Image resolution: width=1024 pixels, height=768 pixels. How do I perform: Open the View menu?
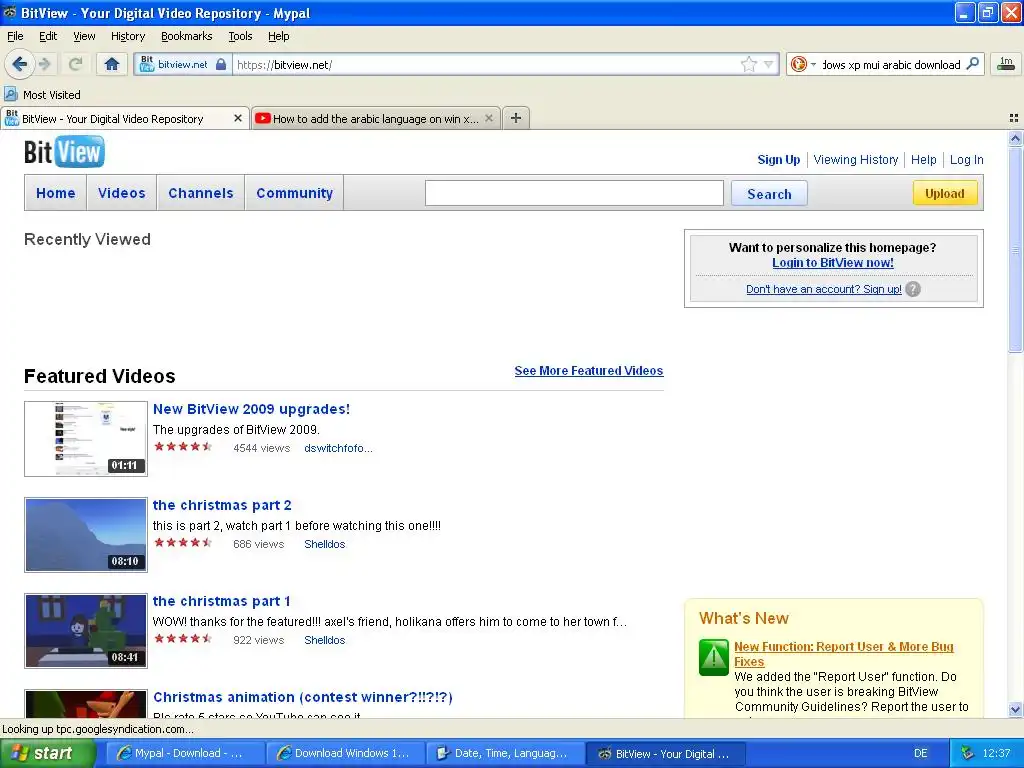point(84,36)
